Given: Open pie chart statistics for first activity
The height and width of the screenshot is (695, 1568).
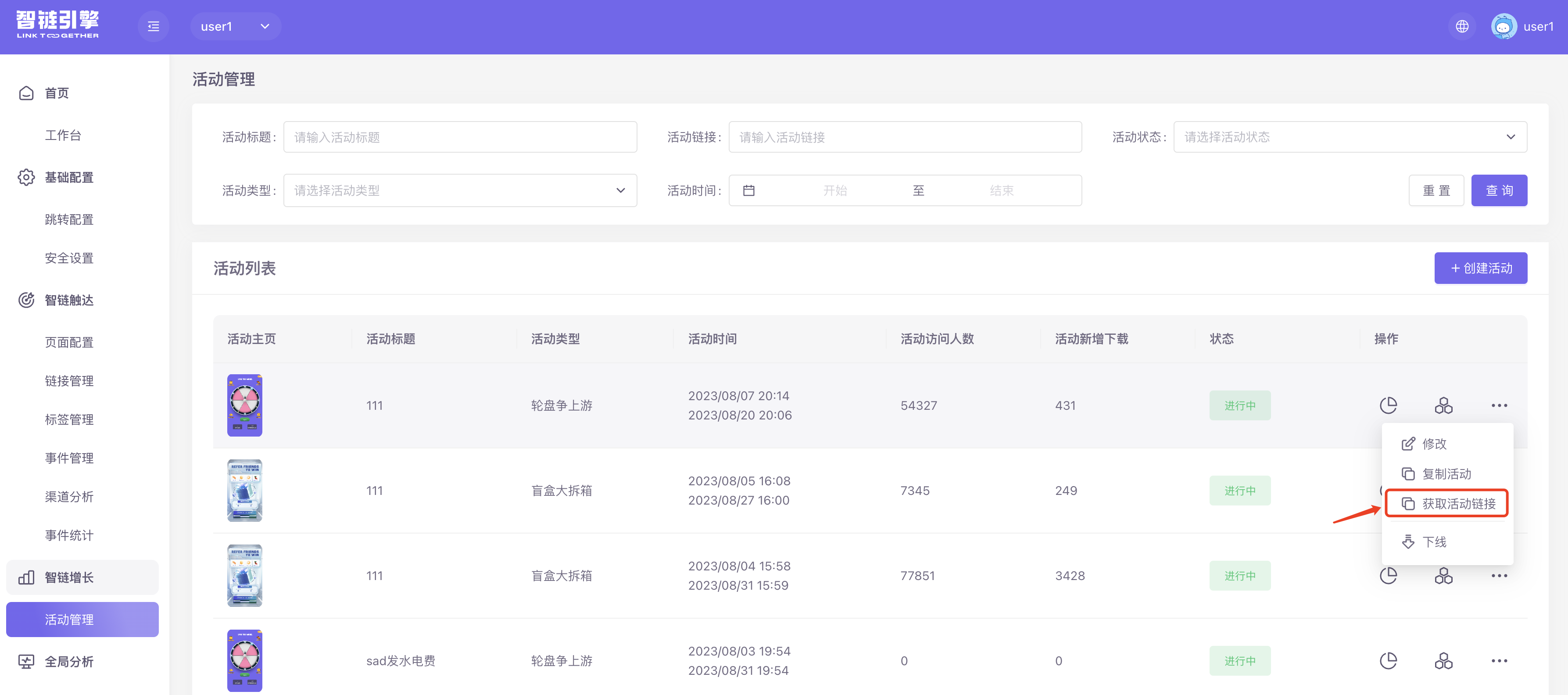Looking at the screenshot, I should click(1388, 405).
